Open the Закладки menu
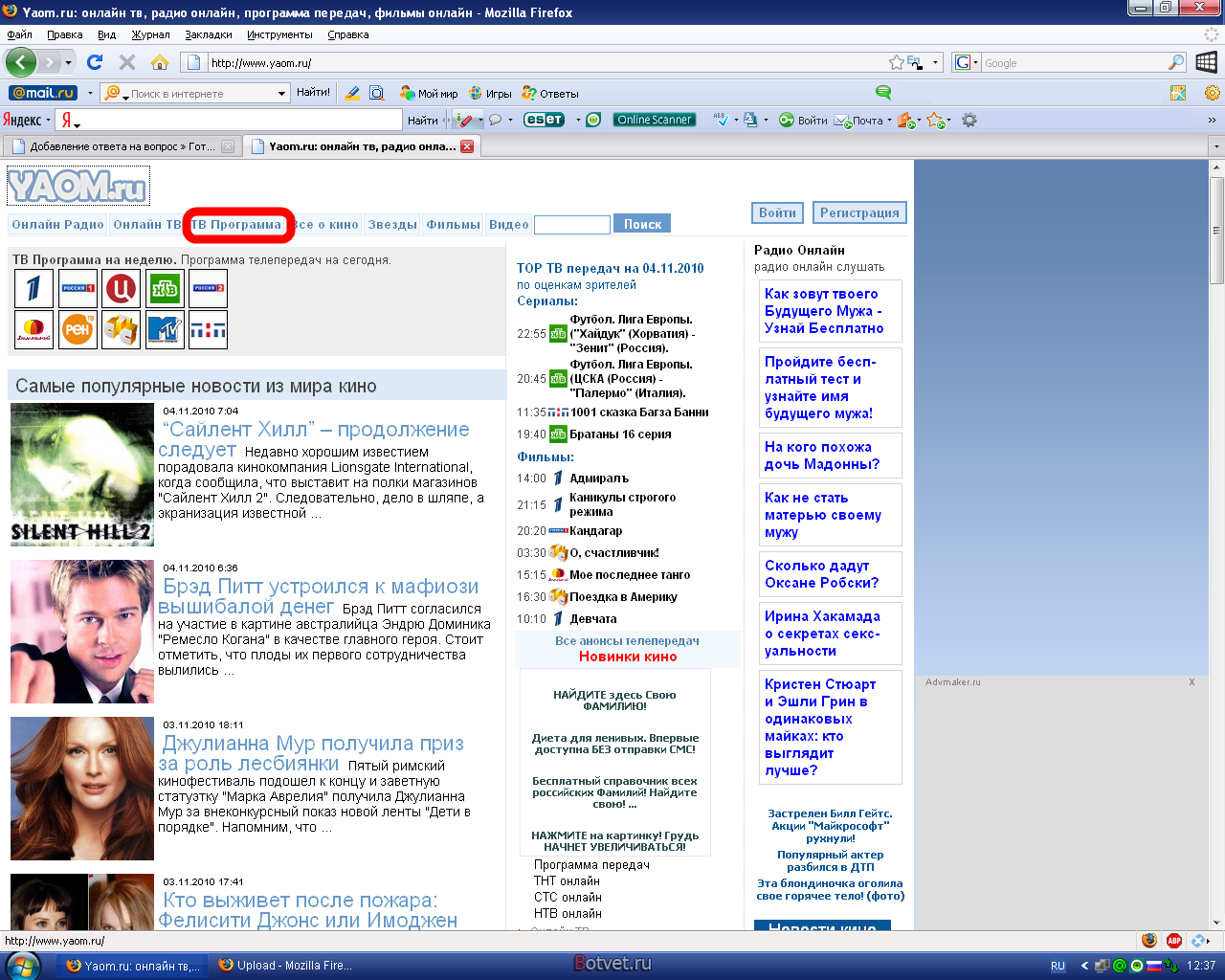 point(209,34)
